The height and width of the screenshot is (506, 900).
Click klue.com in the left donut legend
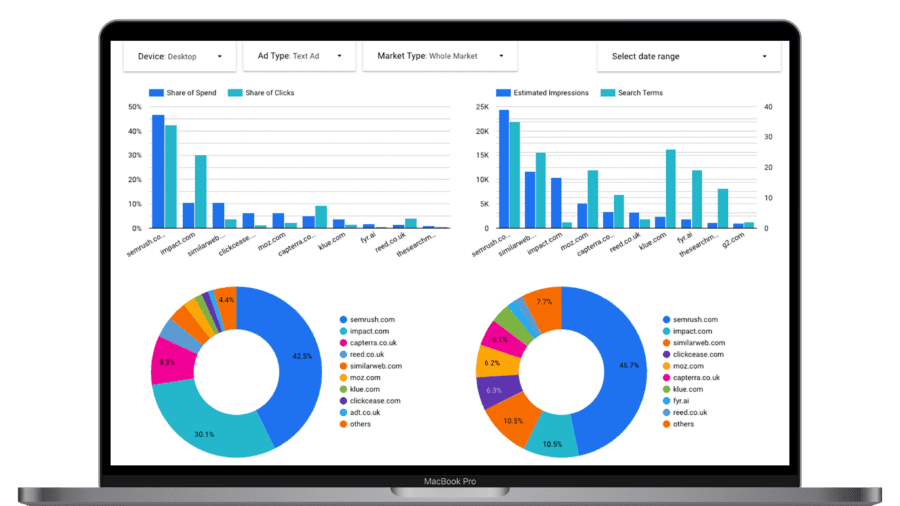tap(360, 389)
